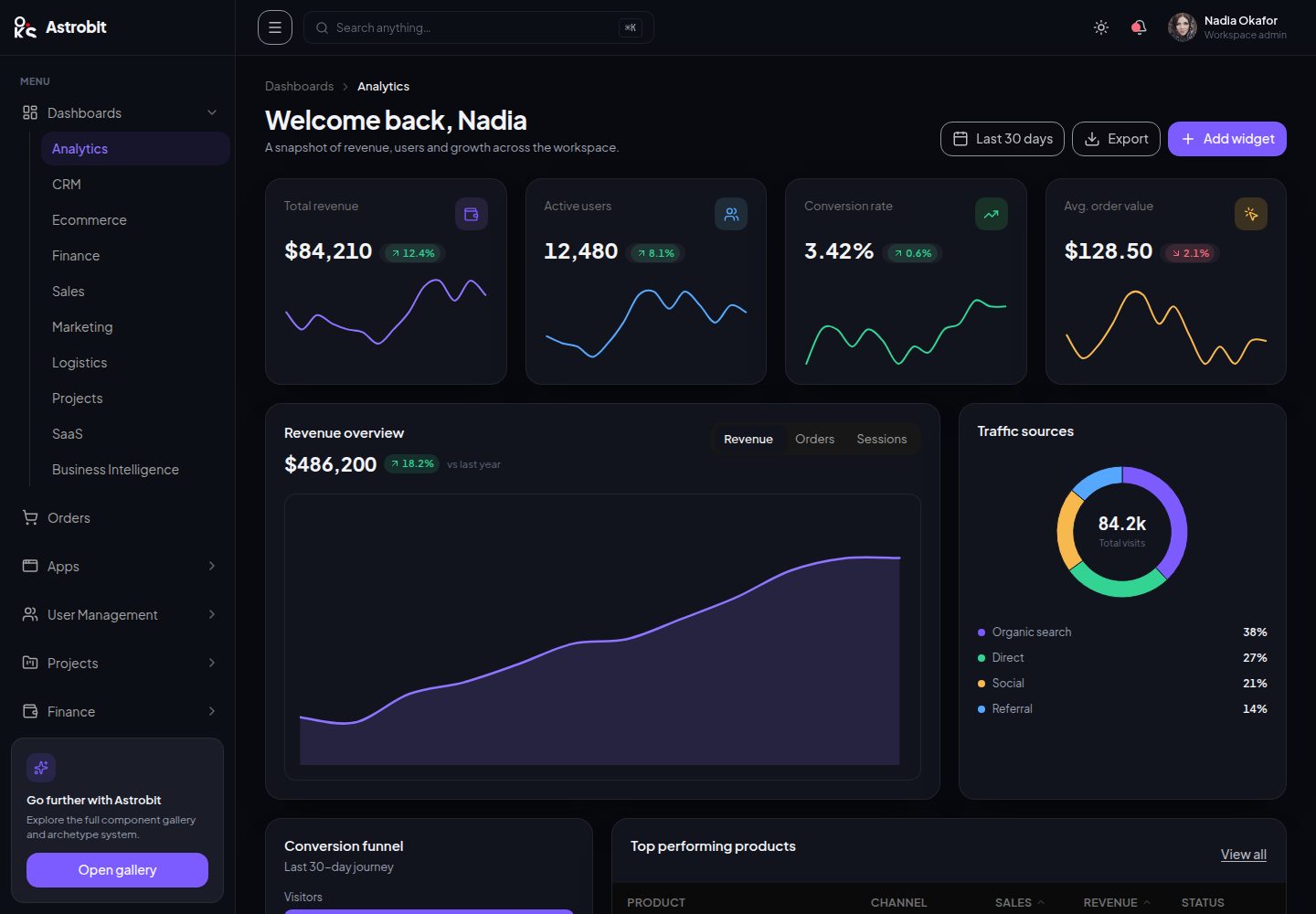
Task: Toggle the sidebar with hamburger menu button
Action: coord(275,27)
